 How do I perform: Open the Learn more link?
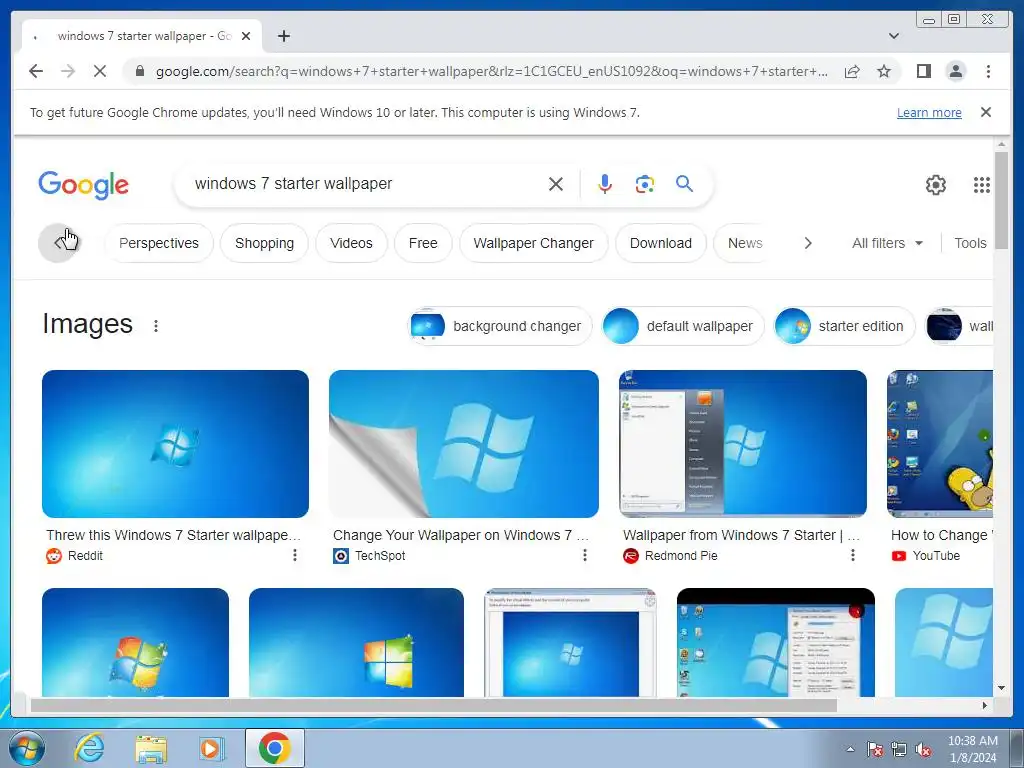pyautogui.click(x=929, y=112)
